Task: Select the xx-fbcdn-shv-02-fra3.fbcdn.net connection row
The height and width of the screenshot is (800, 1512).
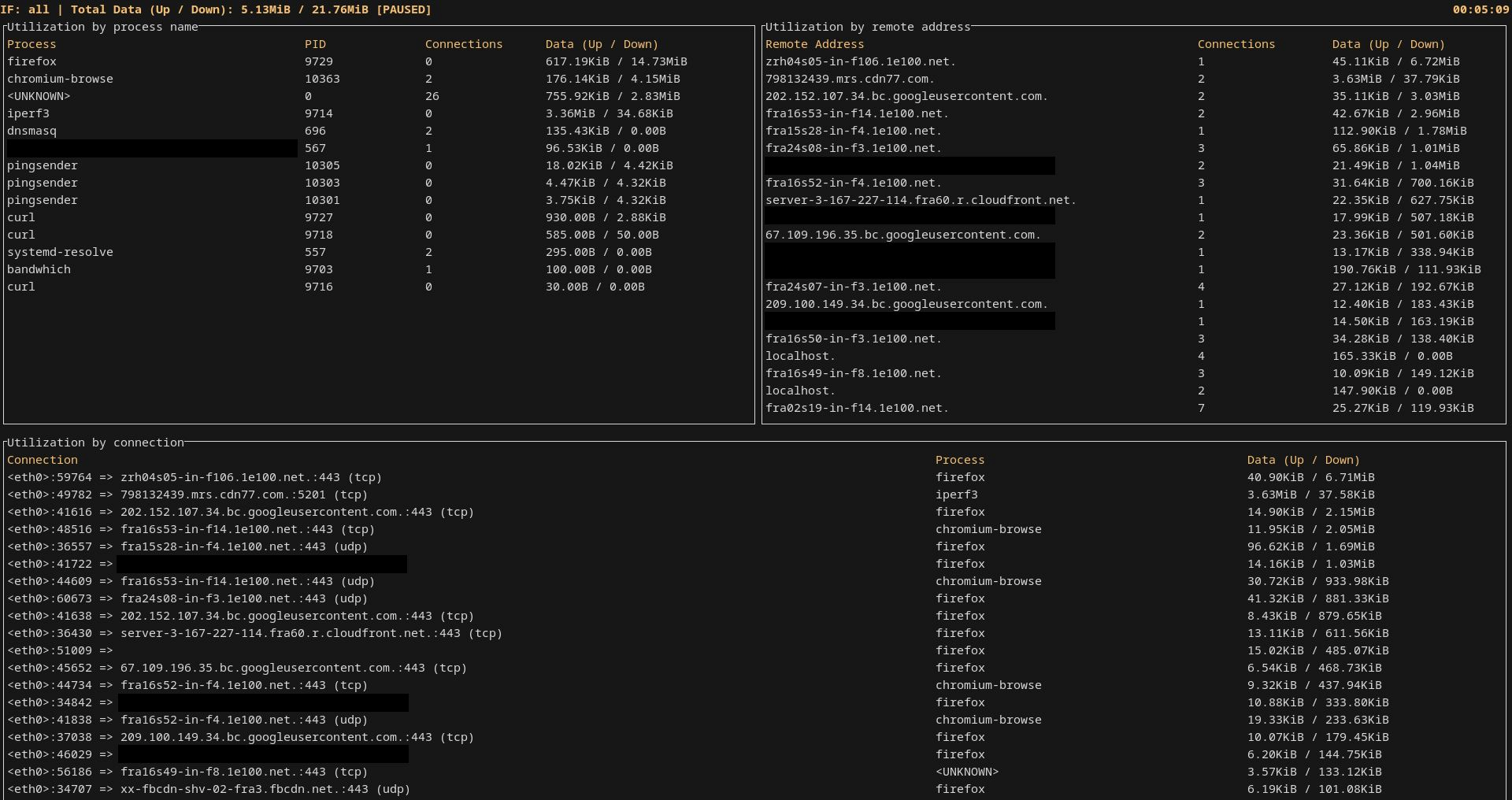Action: [x=265, y=789]
